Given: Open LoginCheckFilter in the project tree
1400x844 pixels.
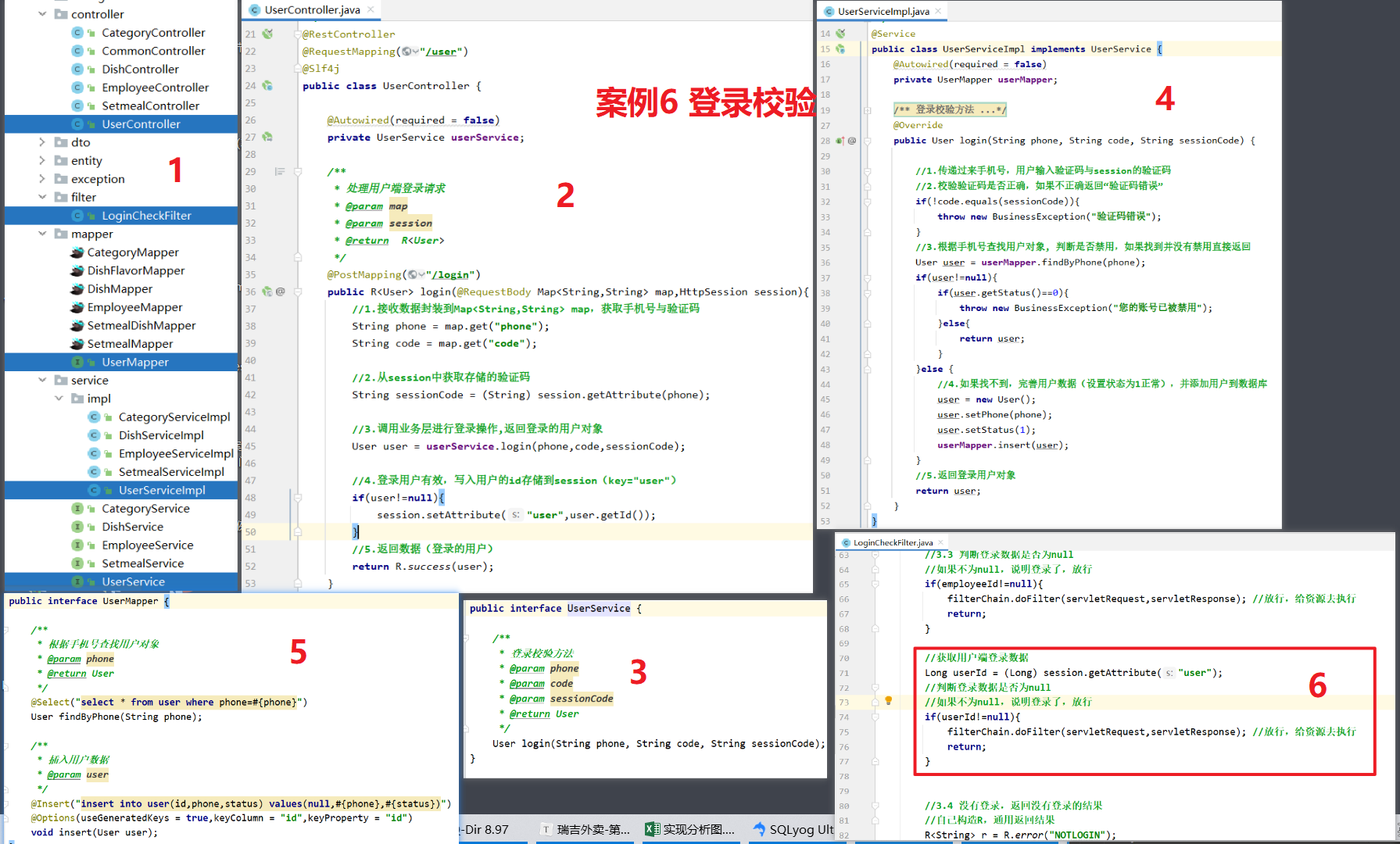Looking at the screenshot, I should [146, 216].
